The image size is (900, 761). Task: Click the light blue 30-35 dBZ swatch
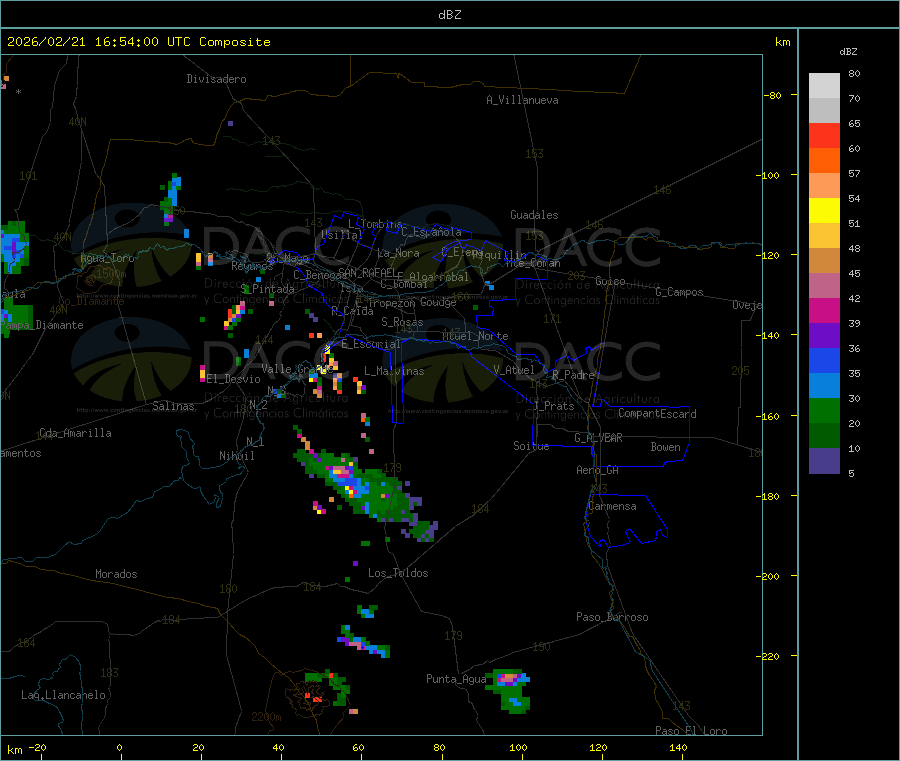pos(824,386)
